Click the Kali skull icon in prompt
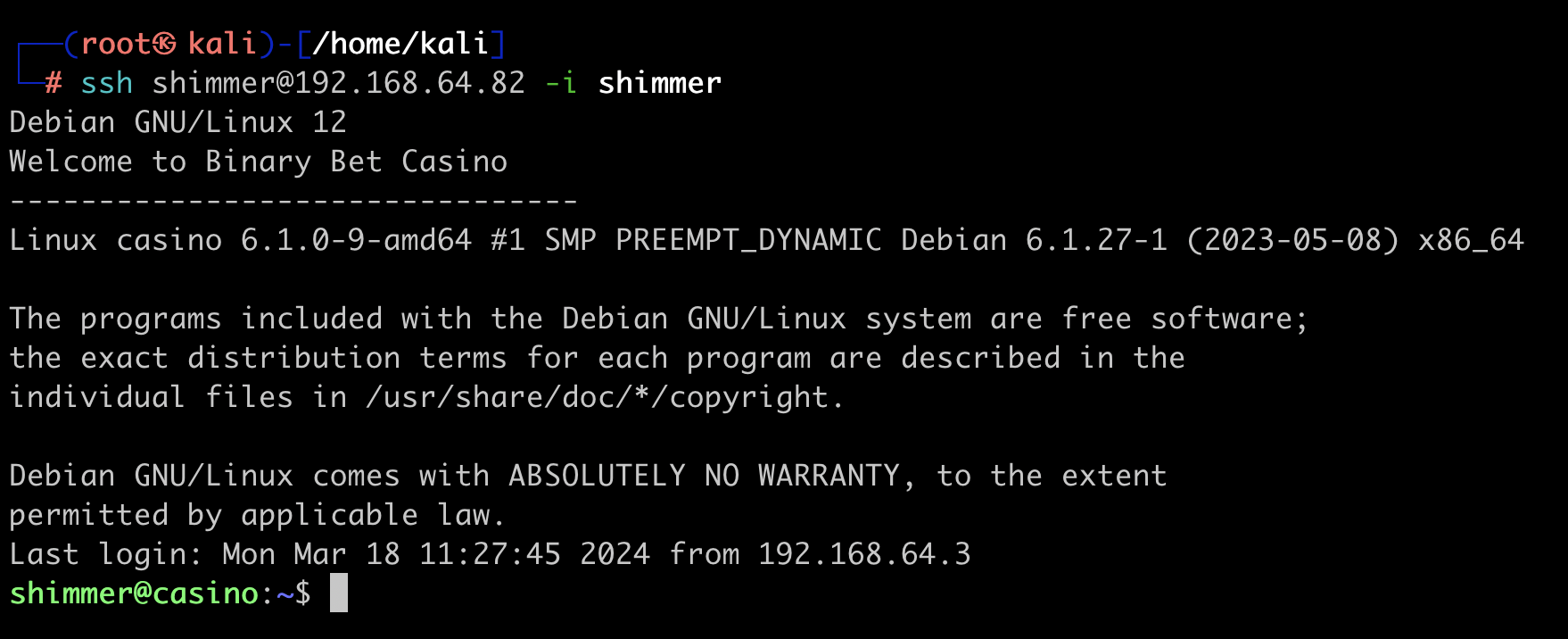 coord(164,44)
